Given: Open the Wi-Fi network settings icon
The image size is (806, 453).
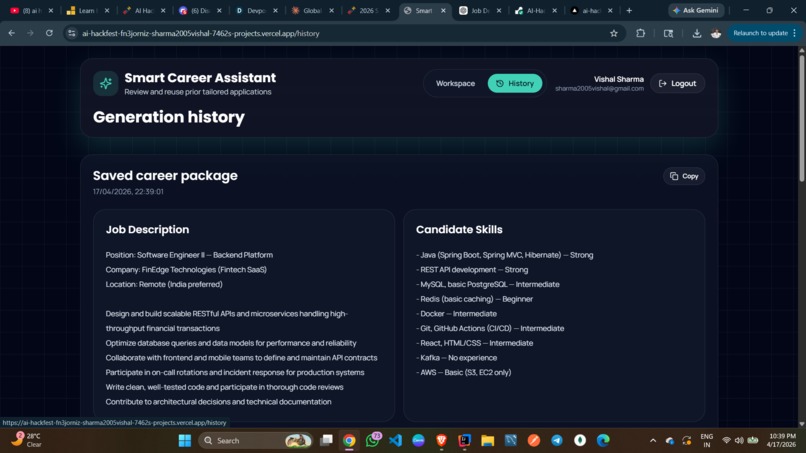Looking at the screenshot, I should (x=726, y=440).
